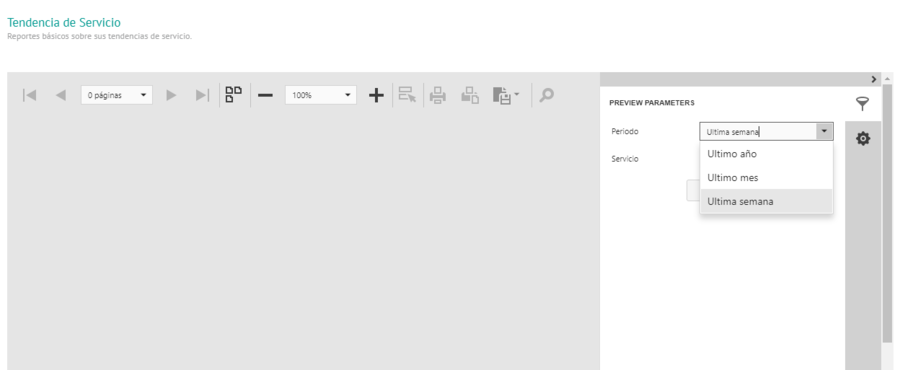
Task: Expand the 100% zoom level dropdown
Action: point(321,95)
